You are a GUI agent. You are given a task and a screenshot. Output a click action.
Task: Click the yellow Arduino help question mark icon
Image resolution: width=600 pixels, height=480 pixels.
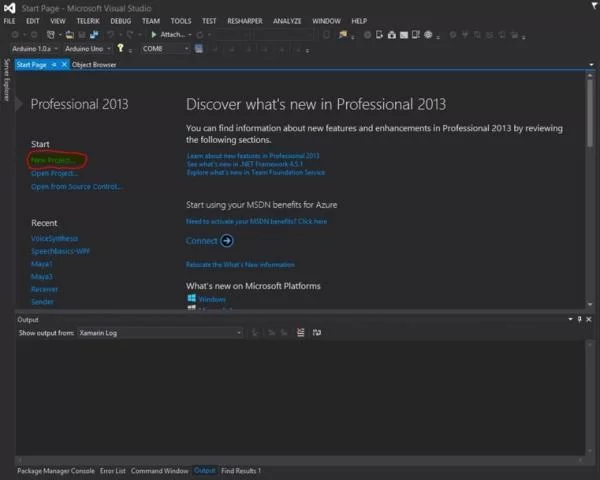pos(121,48)
